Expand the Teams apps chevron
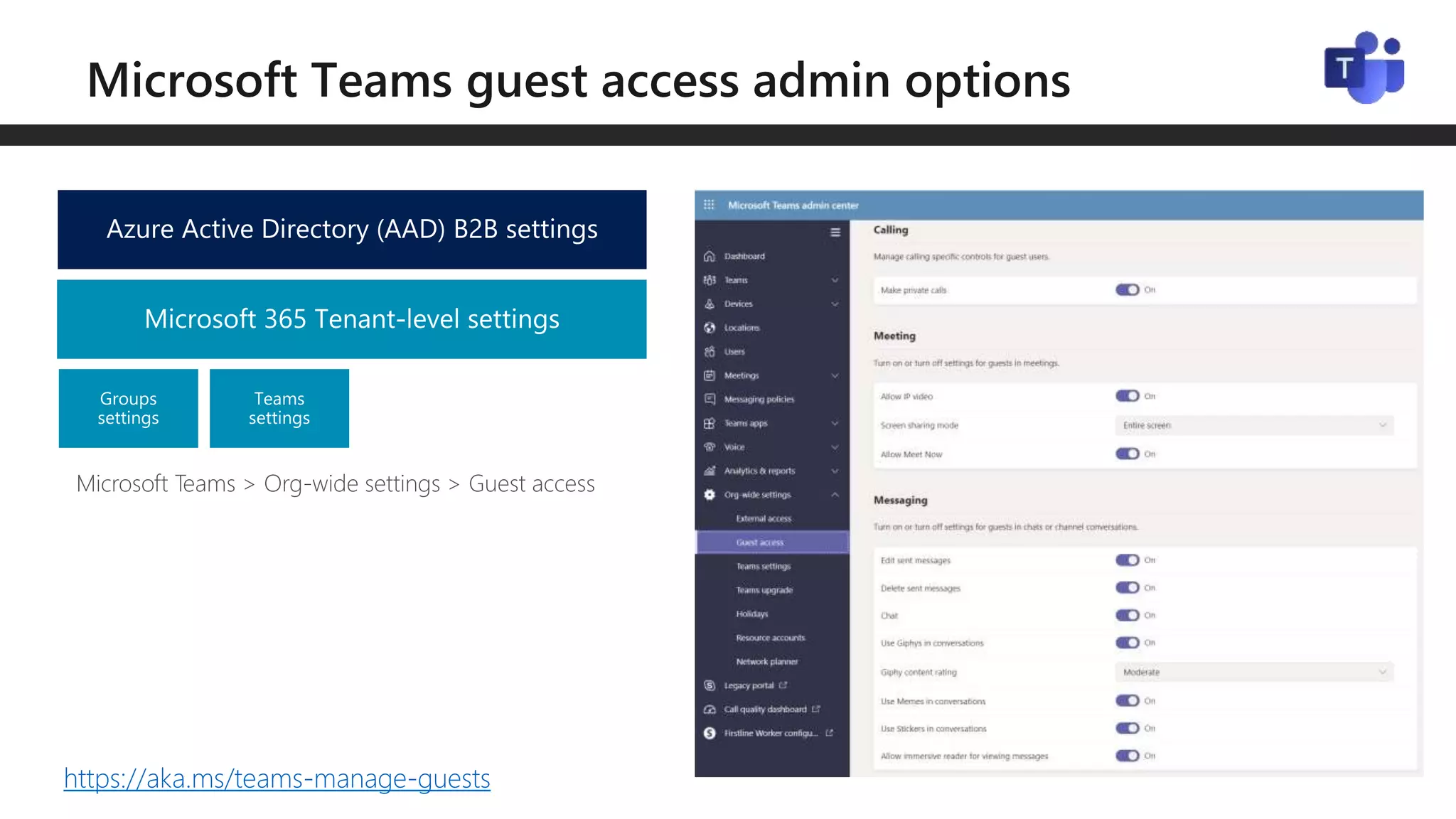The height and width of the screenshot is (819, 1456). (x=835, y=423)
